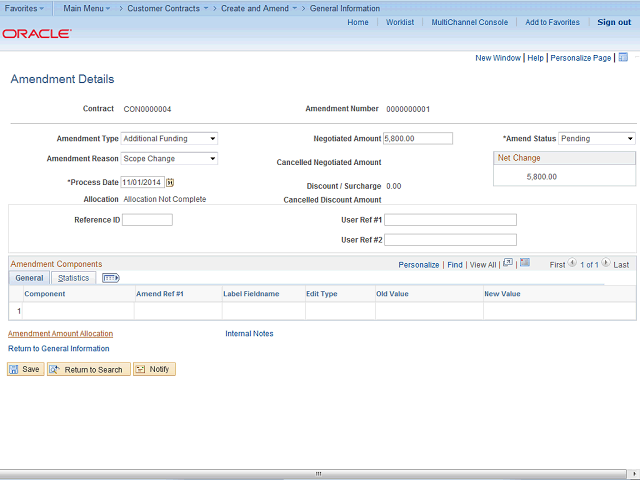Go to next row arrow in grid
Image resolution: width=640 pixels, height=480 pixels.
click(606, 262)
